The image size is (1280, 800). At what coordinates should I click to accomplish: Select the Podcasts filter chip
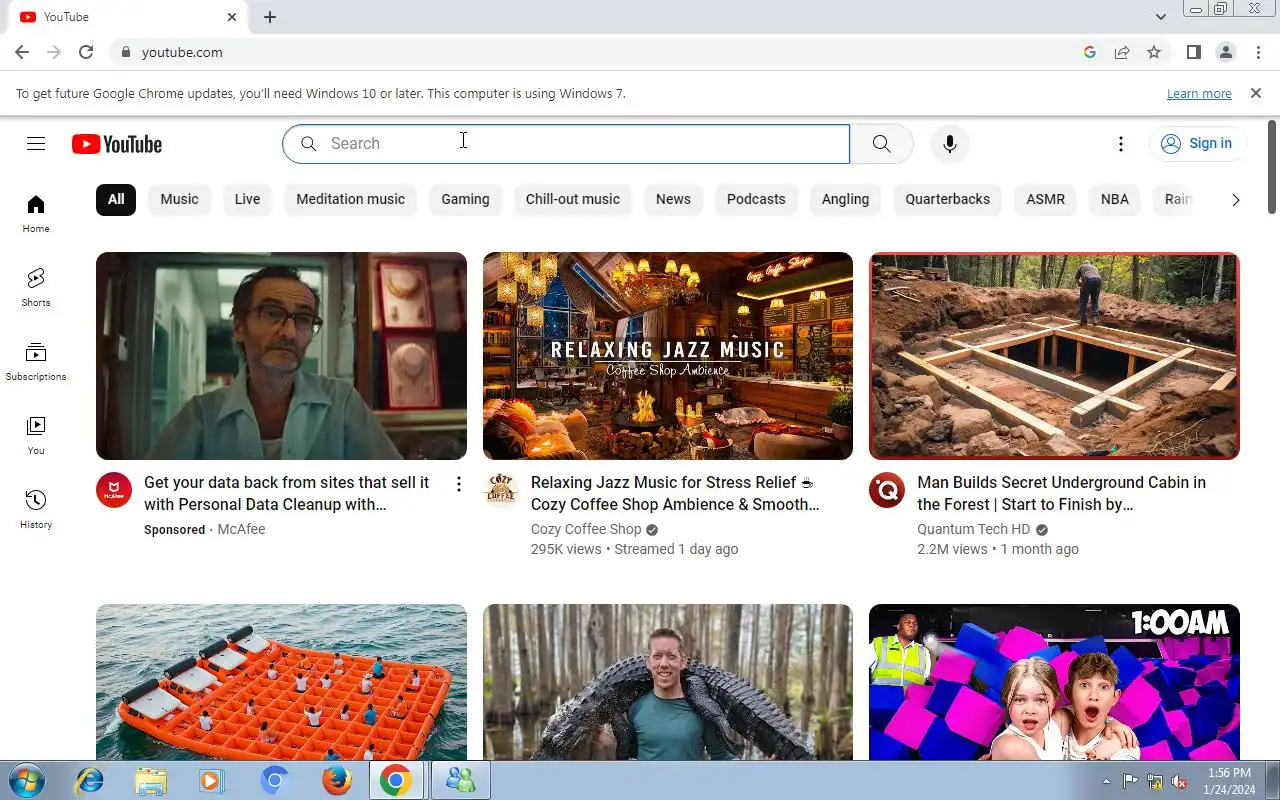756,199
